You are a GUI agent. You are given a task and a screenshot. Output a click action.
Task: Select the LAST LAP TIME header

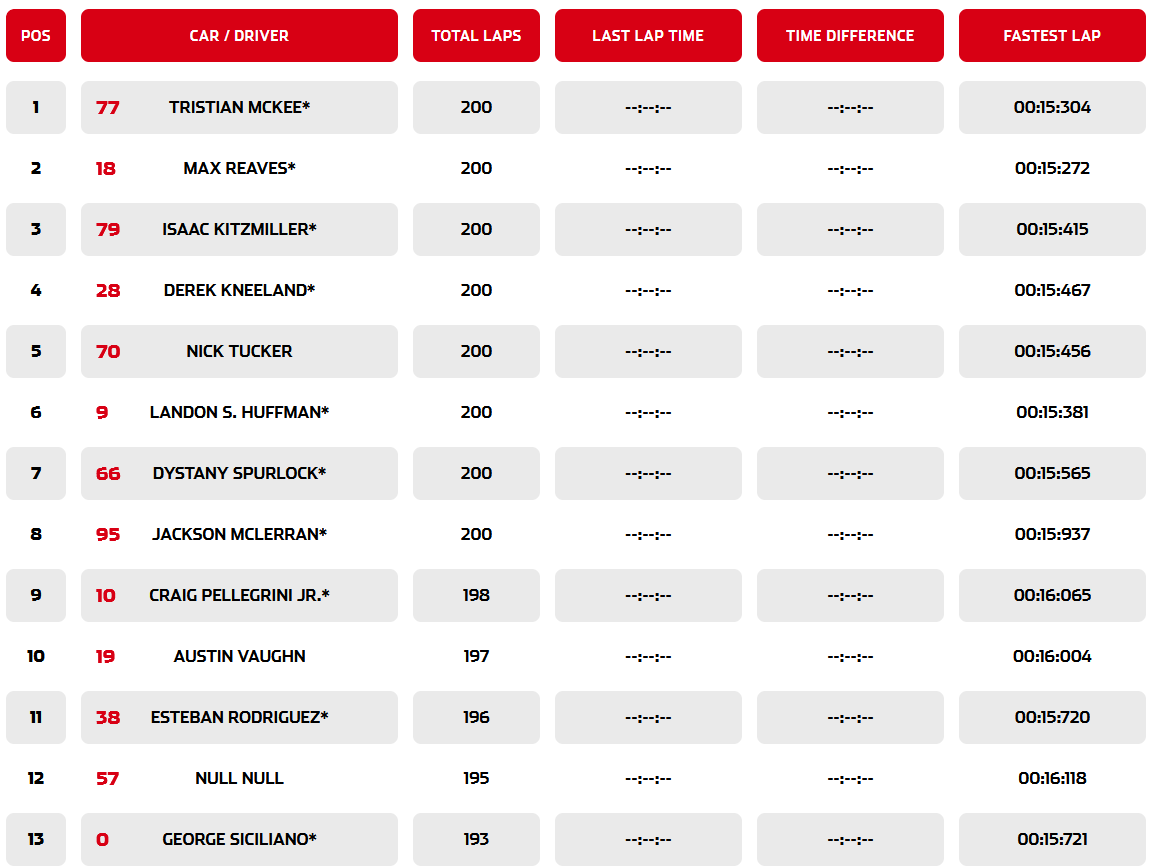(x=648, y=36)
